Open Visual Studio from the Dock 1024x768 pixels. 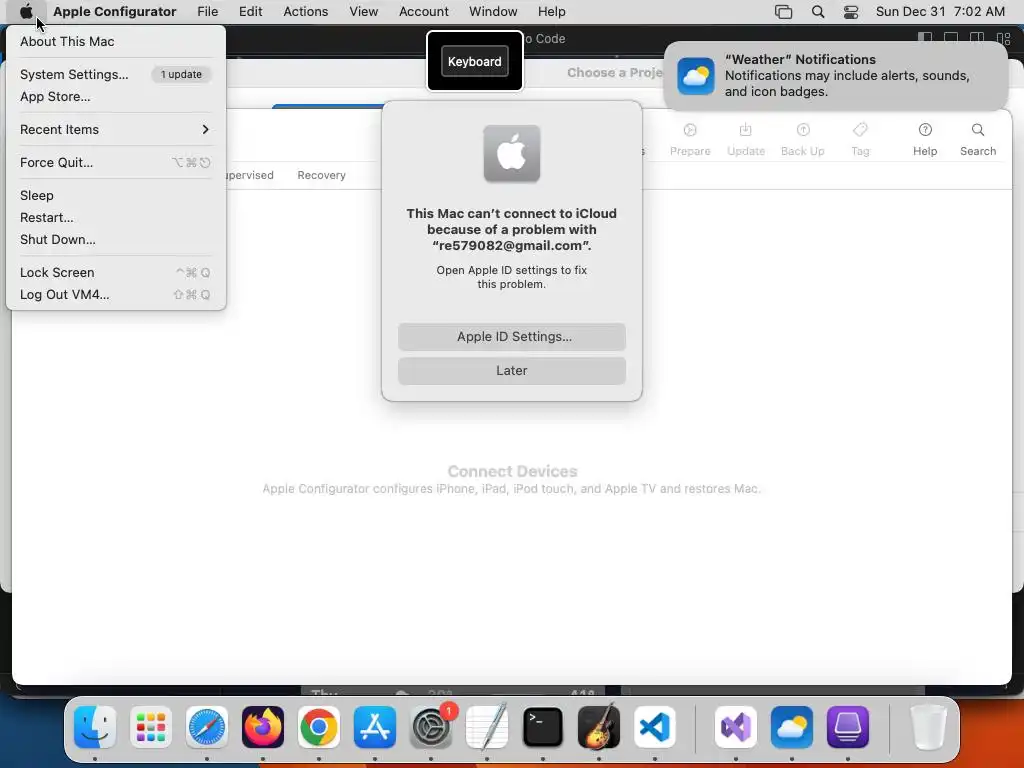click(x=736, y=727)
